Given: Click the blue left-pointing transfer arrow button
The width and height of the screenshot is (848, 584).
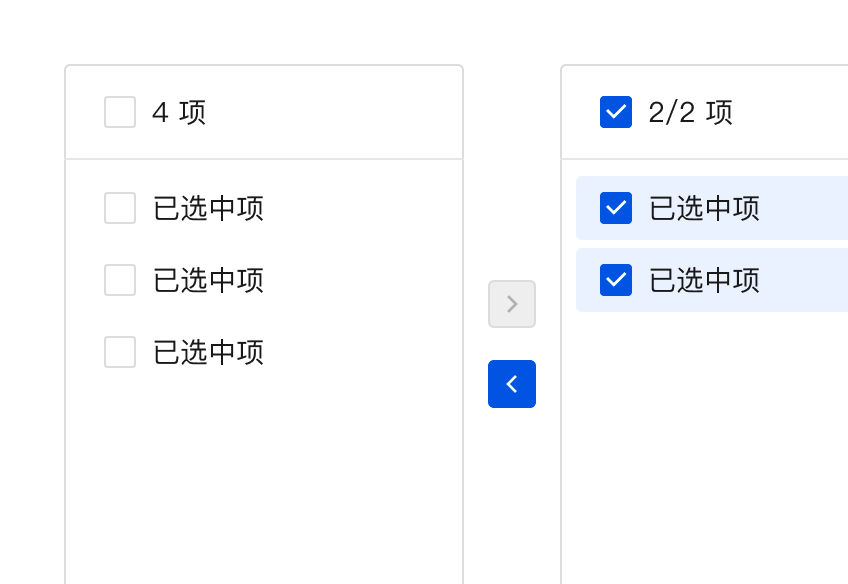Looking at the screenshot, I should pos(512,384).
